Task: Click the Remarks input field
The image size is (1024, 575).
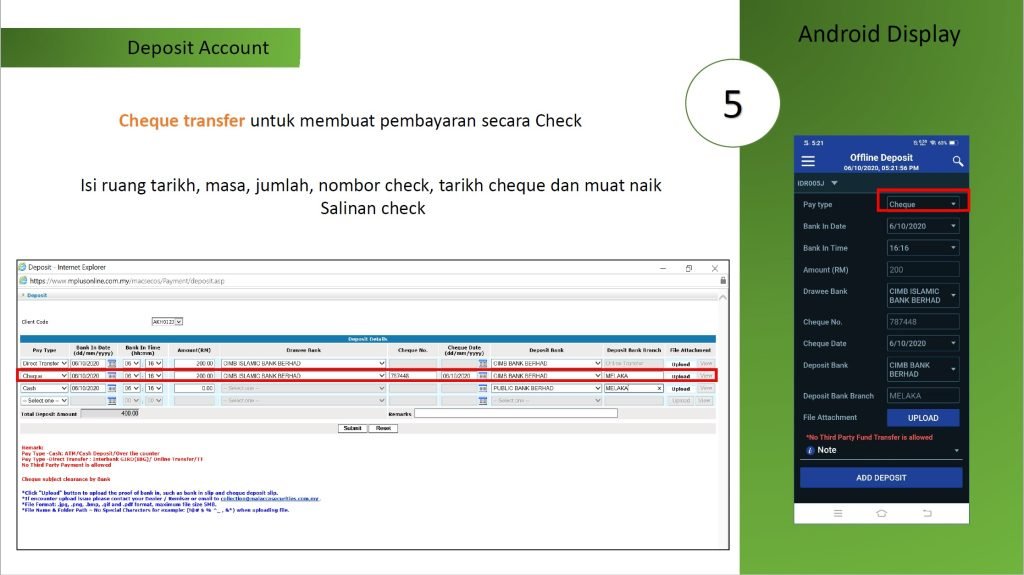Action: (x=516, y=413)
